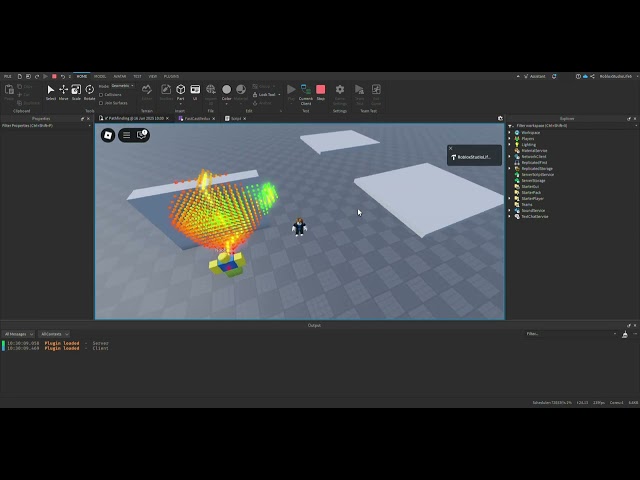Expand the SoundService node
Image resolution: width=640 pixels, height=480 pixels.
coord(509,211)
